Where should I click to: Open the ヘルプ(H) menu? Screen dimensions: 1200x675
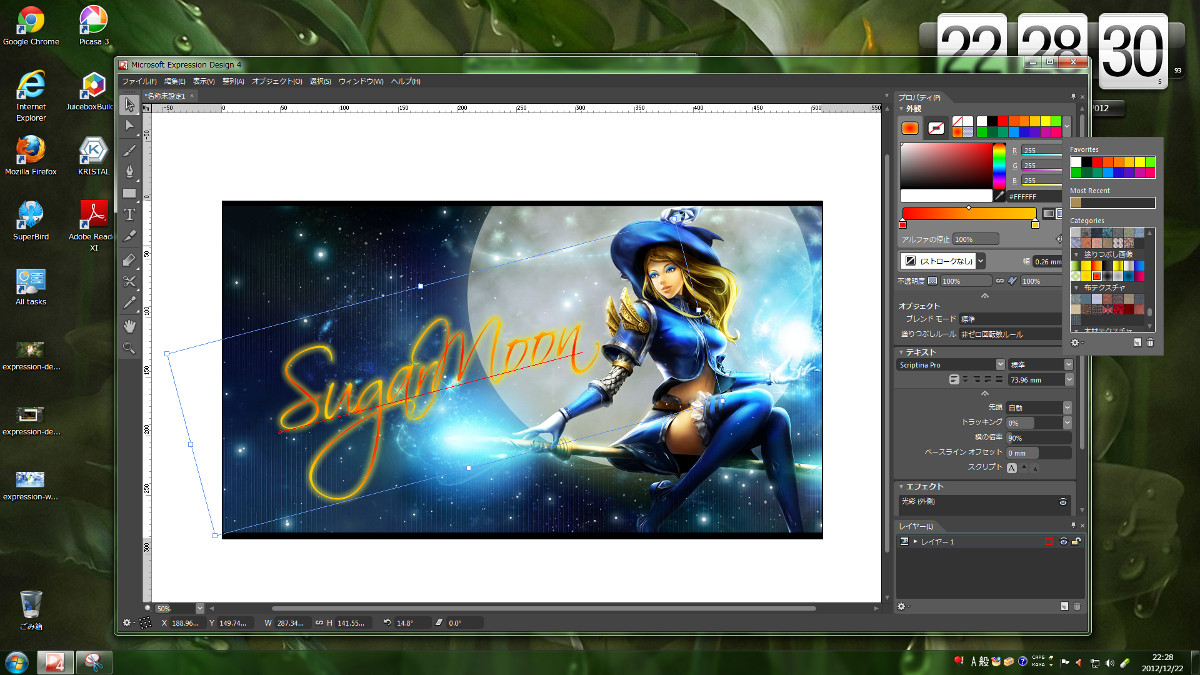[x=405, y=81]
